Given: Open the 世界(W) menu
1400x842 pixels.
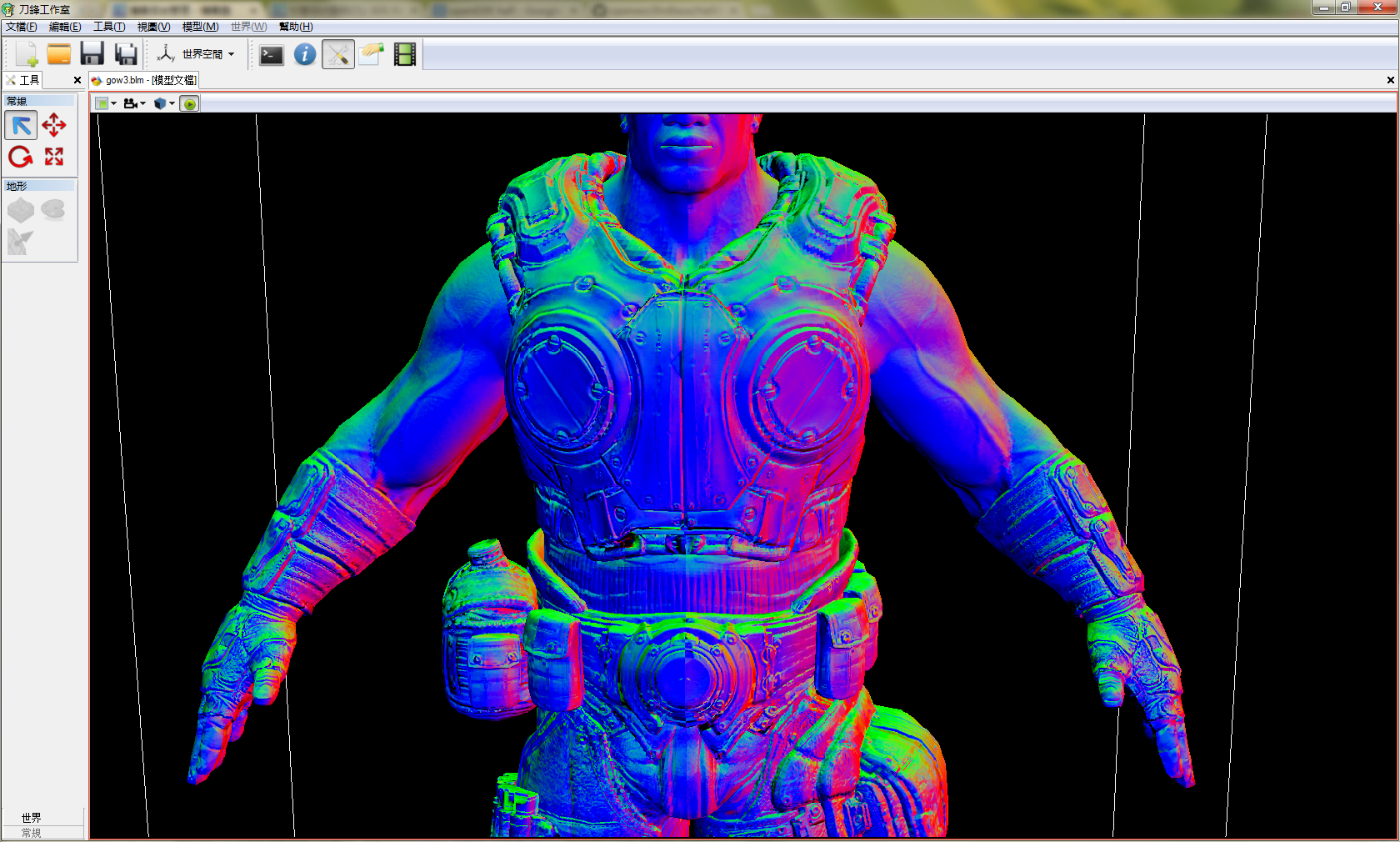Looking at the screenshot, I should coord(248,27).
